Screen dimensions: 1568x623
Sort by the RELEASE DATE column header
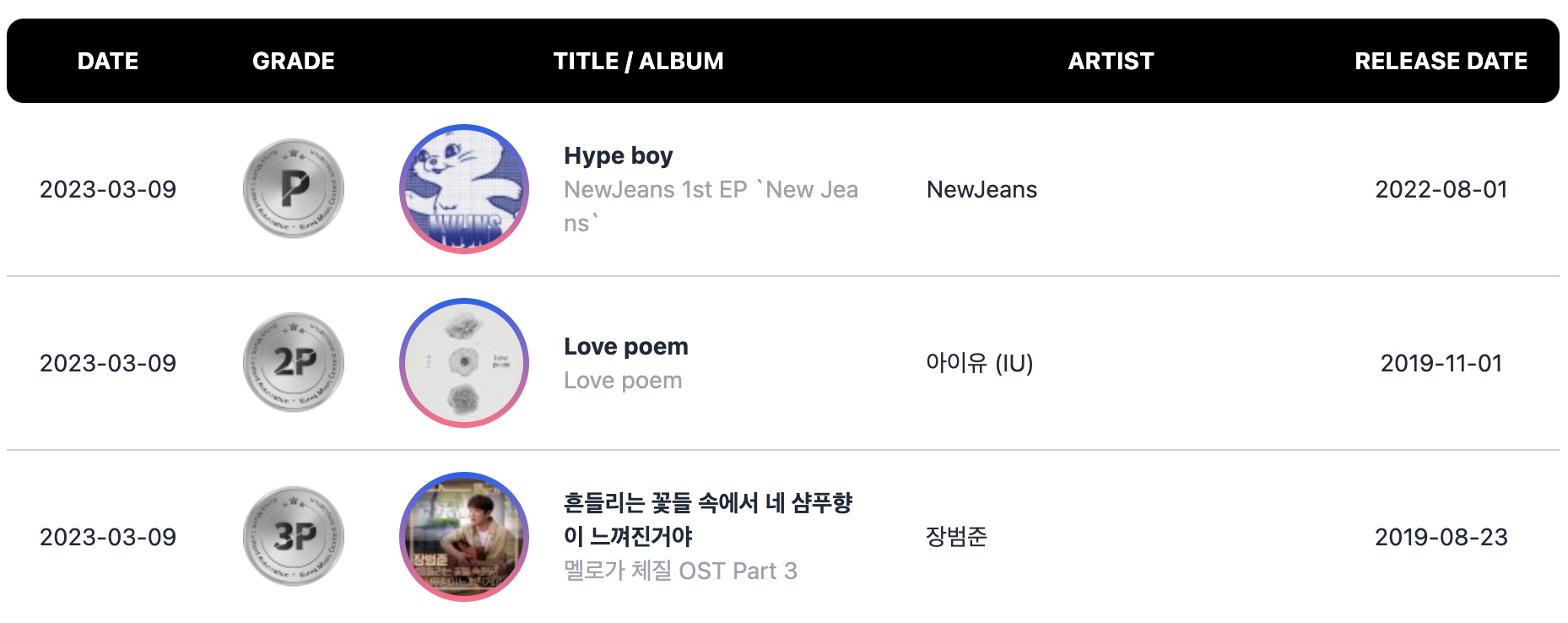pyautogui.click(x=1441, y=61)
